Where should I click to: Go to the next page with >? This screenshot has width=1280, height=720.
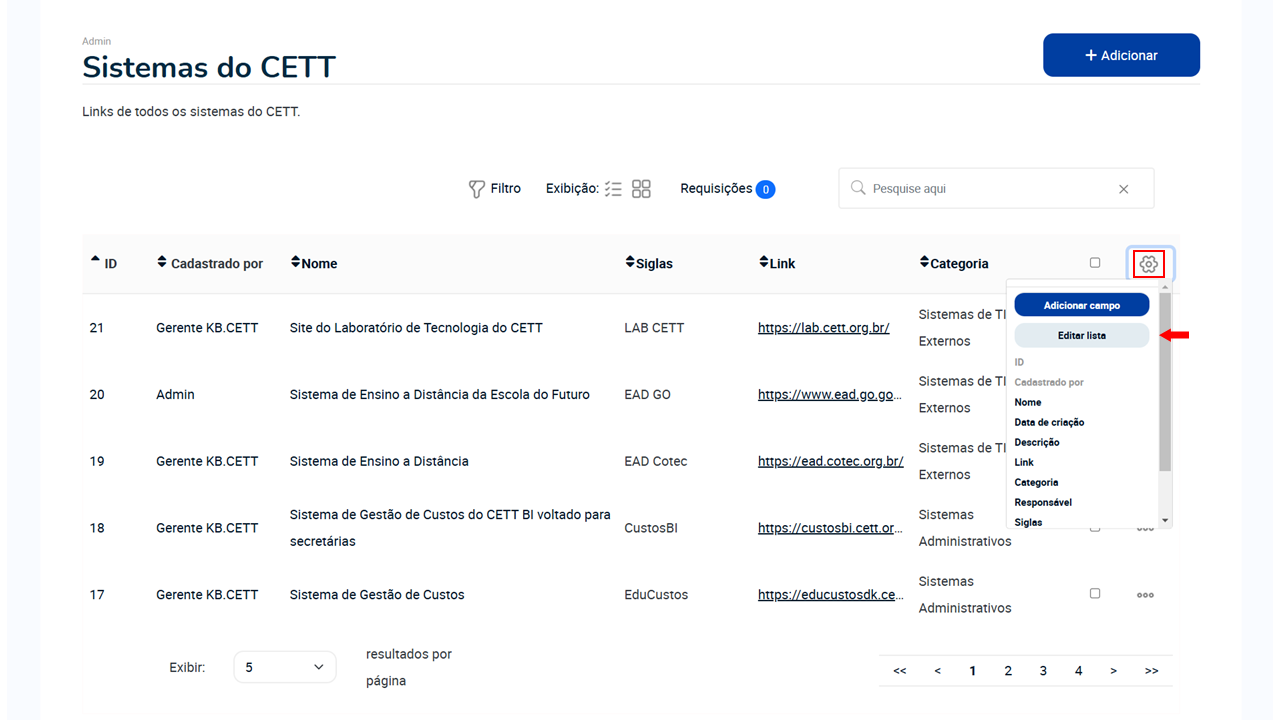pos(1113,671)
